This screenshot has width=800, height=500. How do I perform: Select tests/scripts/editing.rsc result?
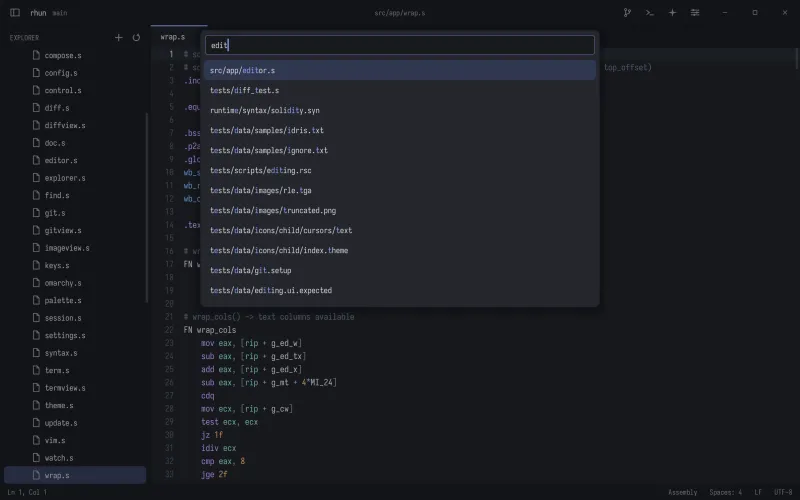coord(399,170)
